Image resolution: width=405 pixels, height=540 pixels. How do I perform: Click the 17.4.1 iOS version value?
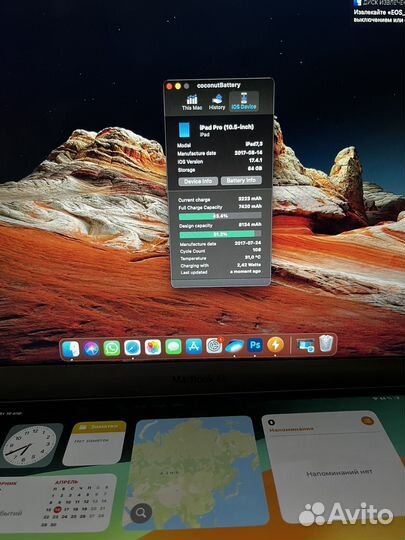pyautogui.click(x=256, y=160)
